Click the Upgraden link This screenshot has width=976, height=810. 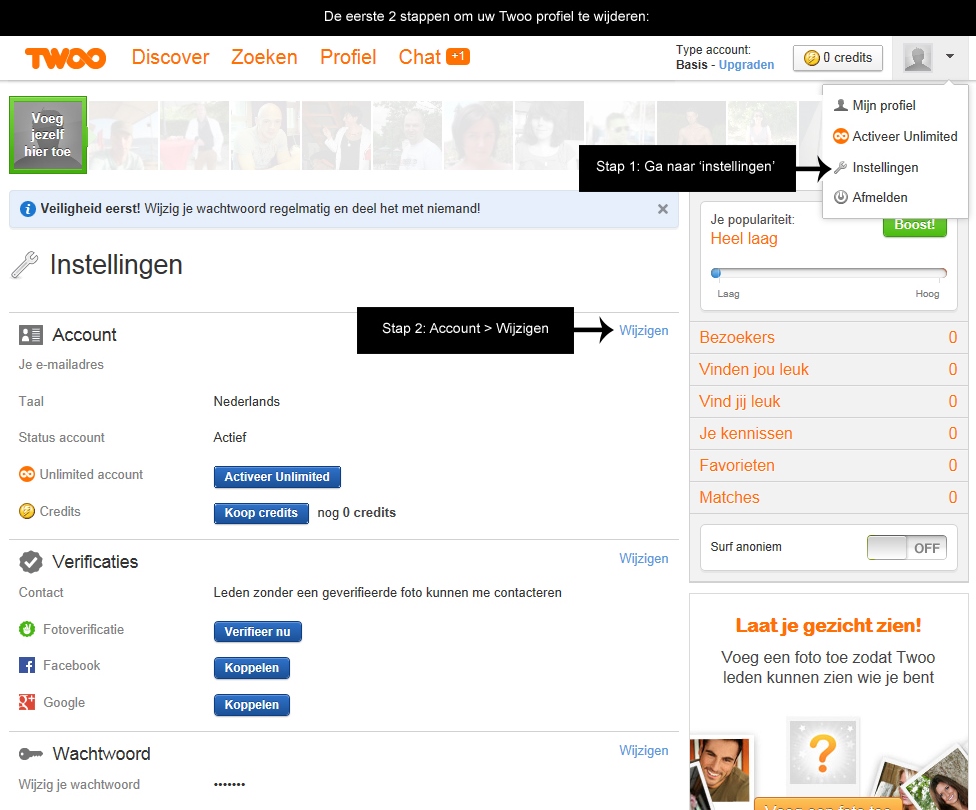746,65
